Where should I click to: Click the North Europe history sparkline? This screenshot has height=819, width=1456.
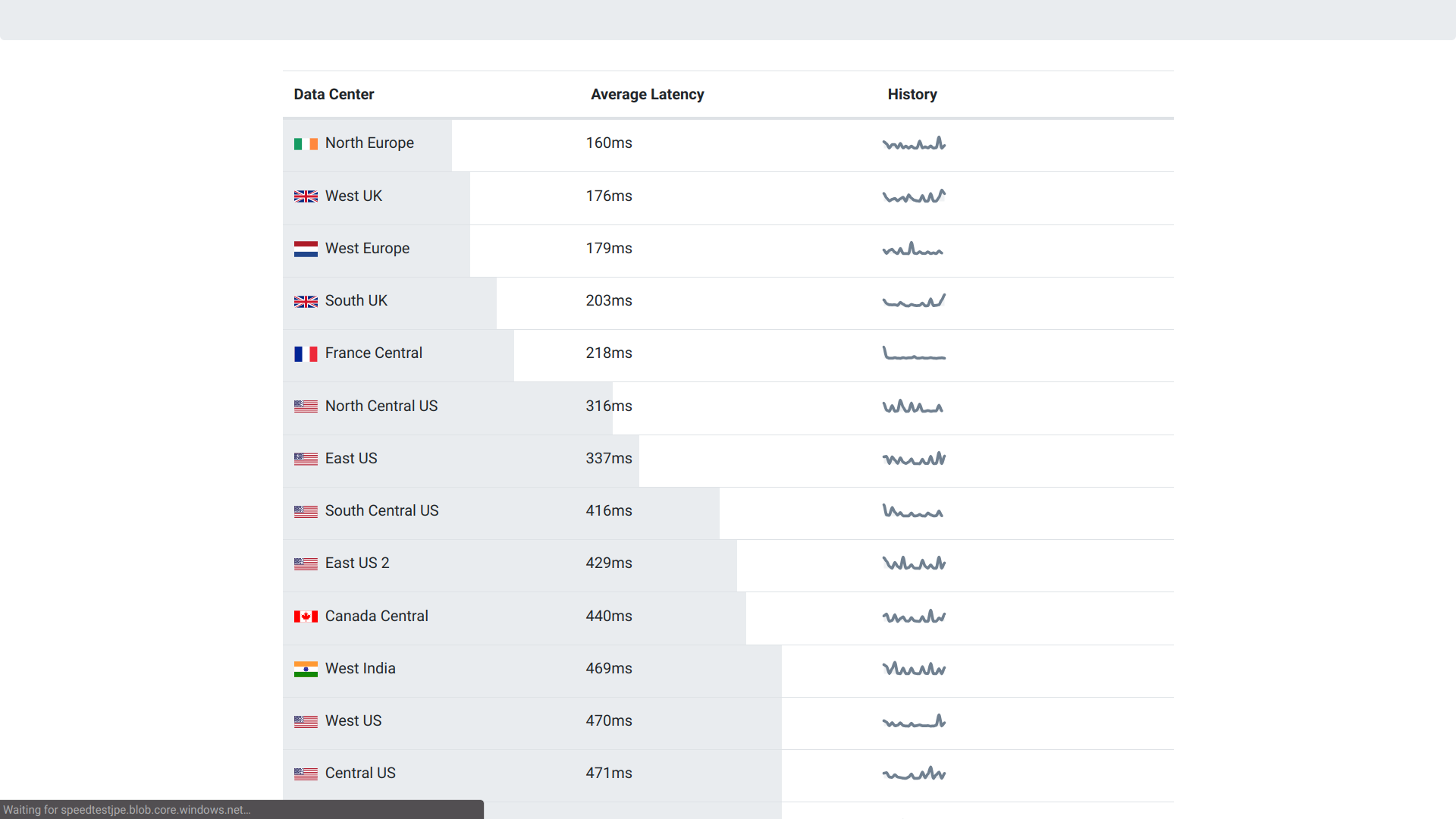coord(914,143)
